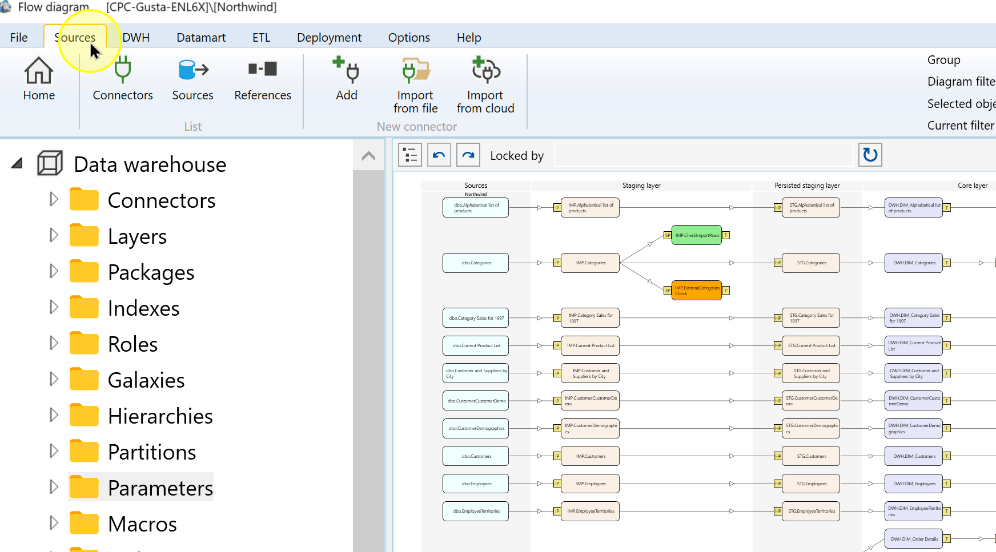996x552 pixels.
Task: Open the References list from ribbon
Action: pos(262,79)
